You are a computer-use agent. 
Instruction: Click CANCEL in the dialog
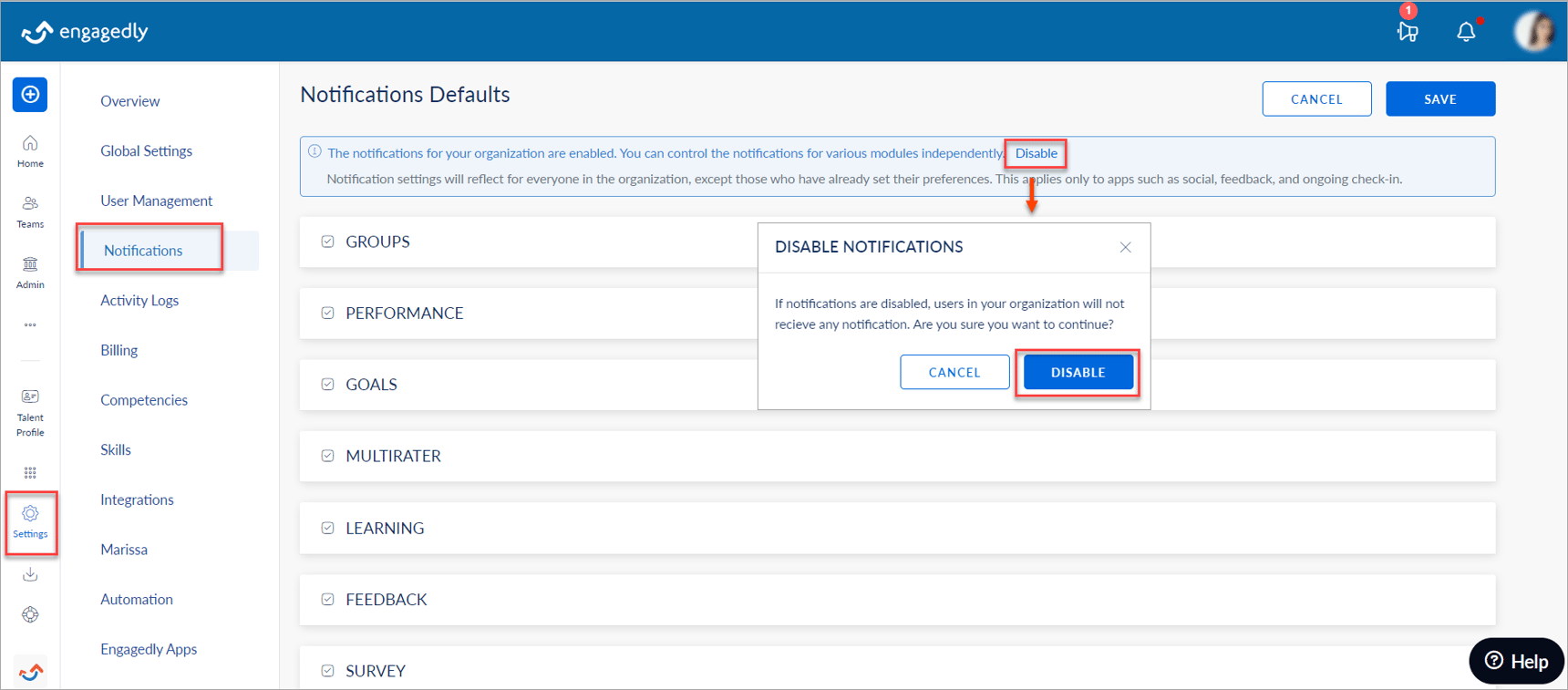click(x=954, y=372)
